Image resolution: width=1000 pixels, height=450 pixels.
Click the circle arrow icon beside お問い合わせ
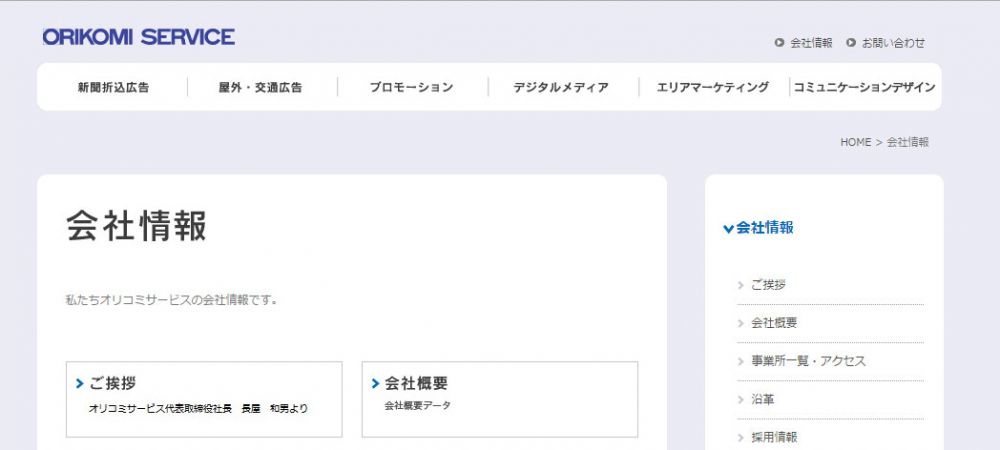(x=851, y=43)
